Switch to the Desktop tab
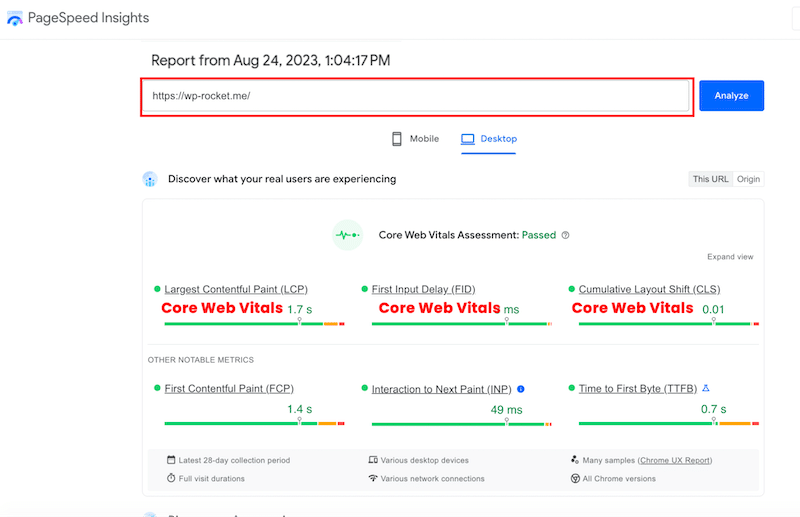The width and height of the screenshot is (800, 517). (489, 139)
